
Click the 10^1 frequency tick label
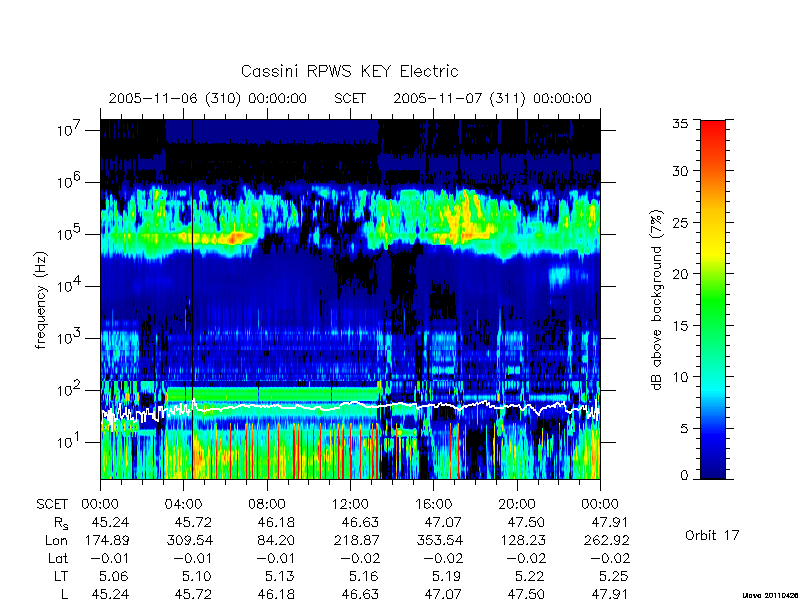point(68,441)
